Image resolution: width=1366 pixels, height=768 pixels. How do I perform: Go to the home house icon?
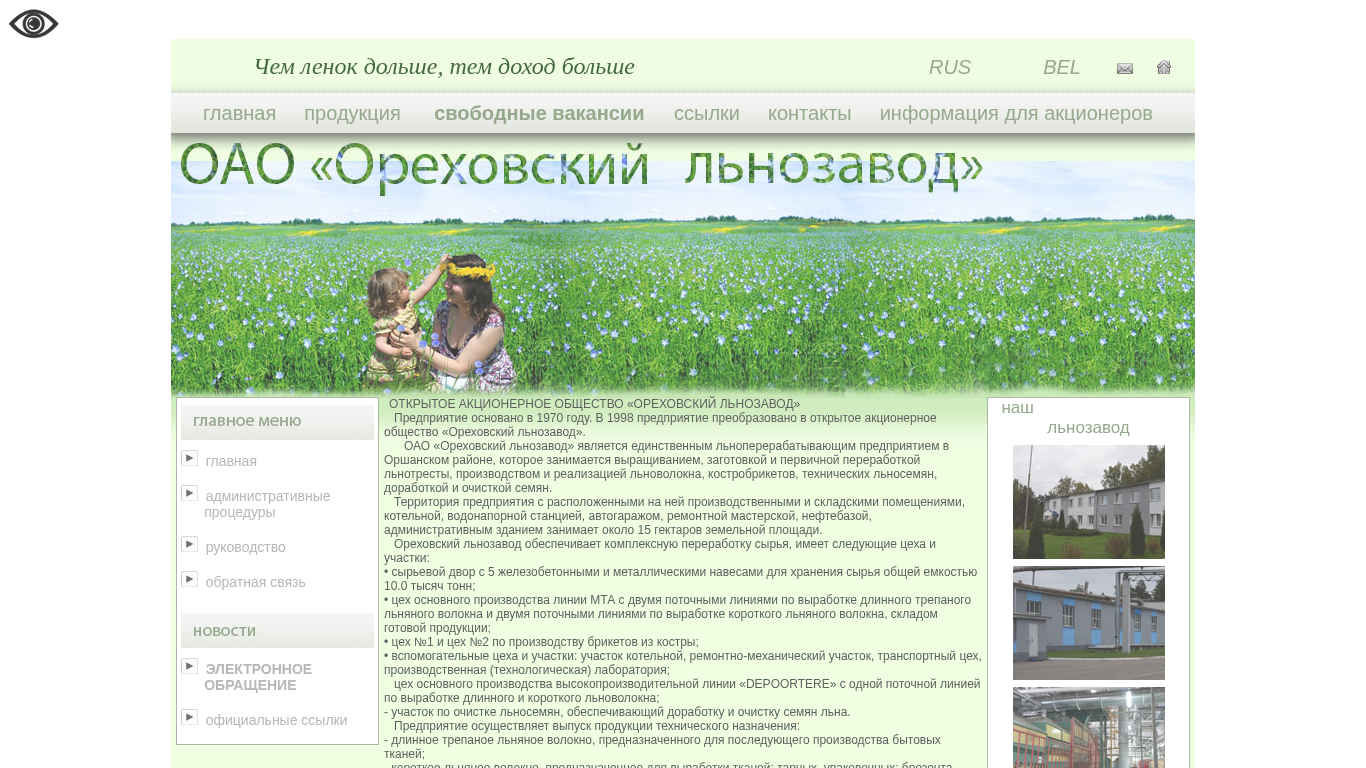pos(1164,67)
